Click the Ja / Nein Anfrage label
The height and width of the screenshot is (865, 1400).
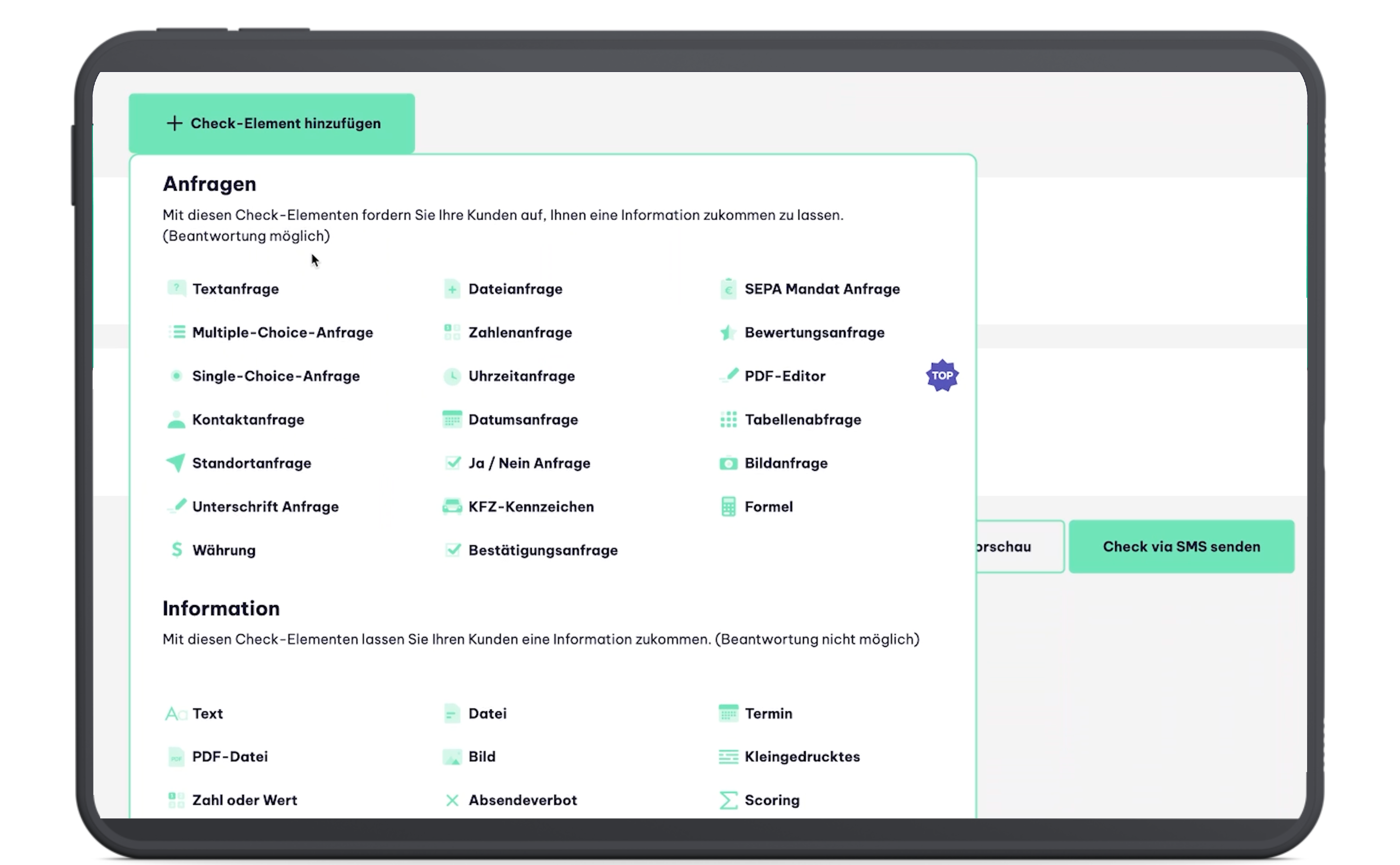tap(529, 463)
